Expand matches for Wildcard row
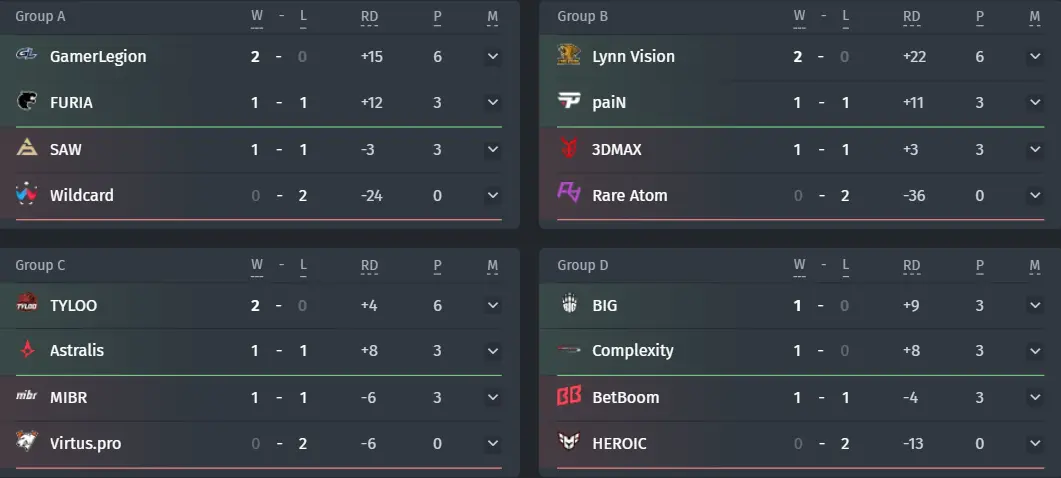The height and width of the screenshot is (478, 1061). pos(493,195)
